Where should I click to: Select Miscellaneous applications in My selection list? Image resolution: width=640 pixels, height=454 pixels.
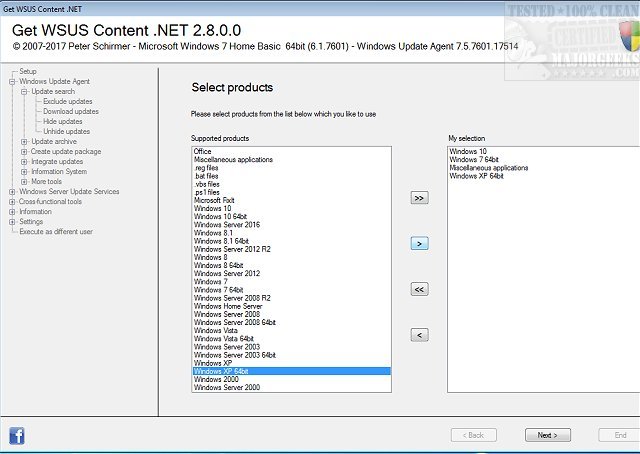[489, 167]
